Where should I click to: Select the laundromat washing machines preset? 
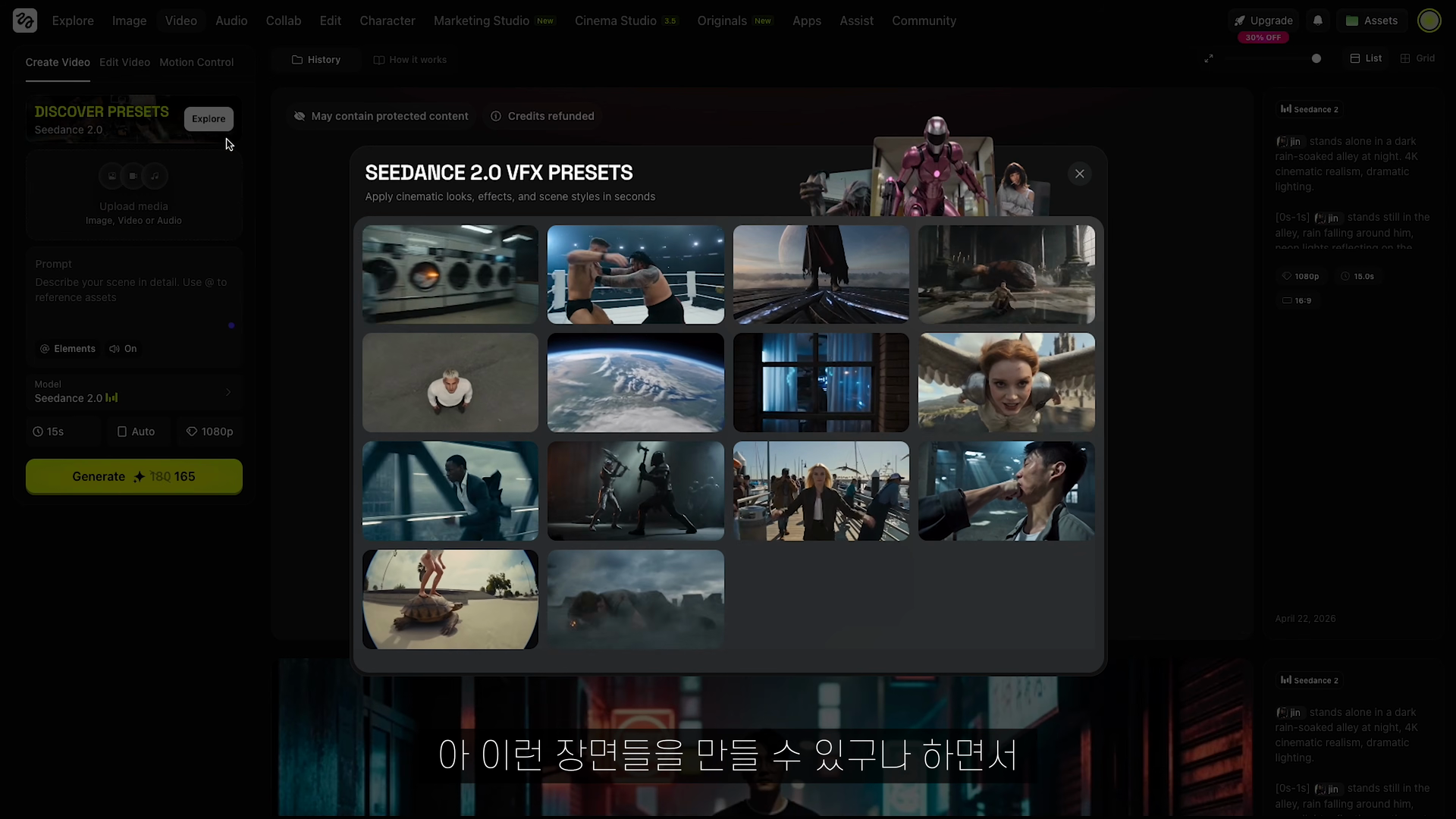click(x=450, y=275)
